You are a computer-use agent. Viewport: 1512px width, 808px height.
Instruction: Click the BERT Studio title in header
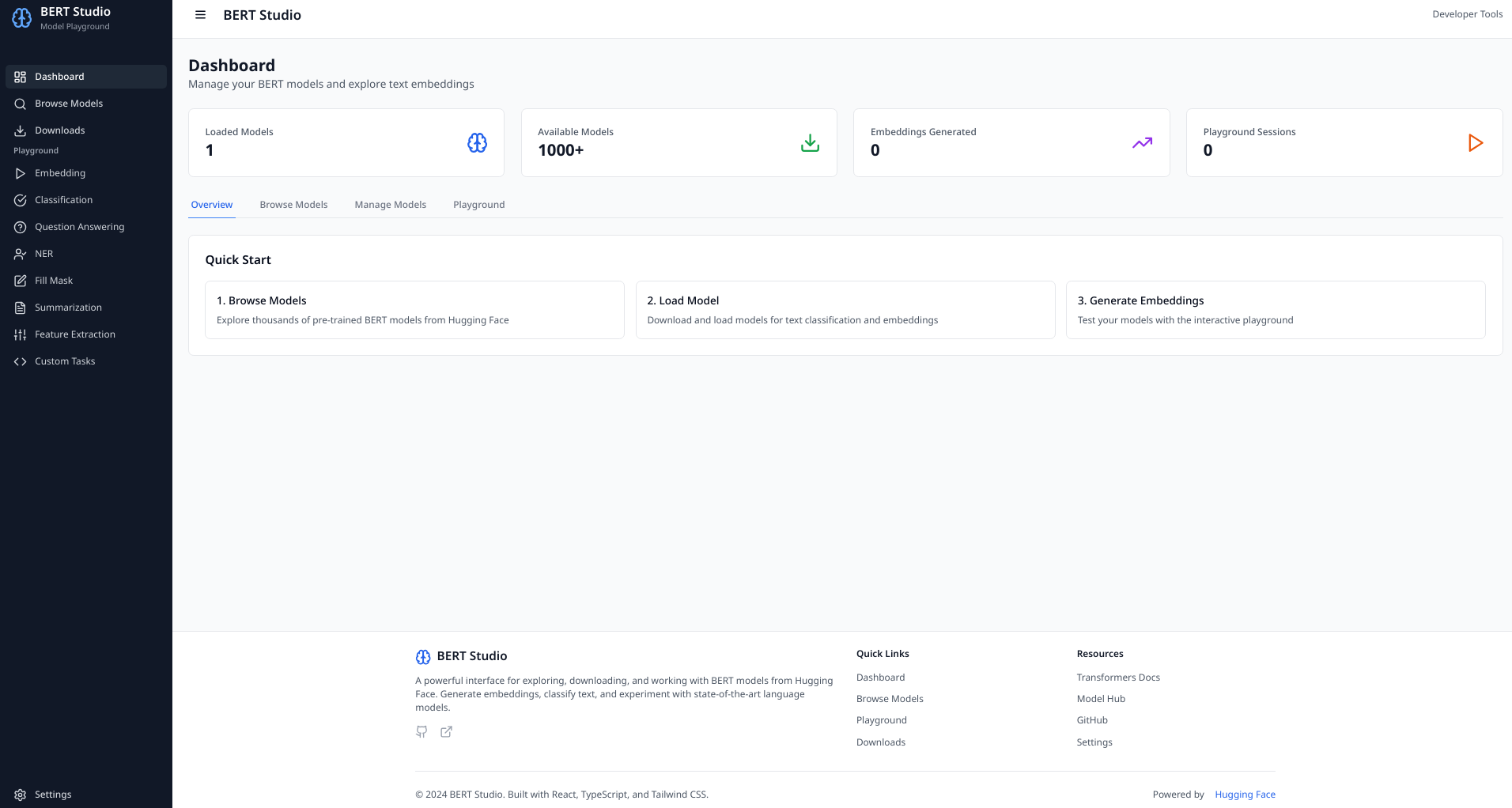tap(262, 15)
